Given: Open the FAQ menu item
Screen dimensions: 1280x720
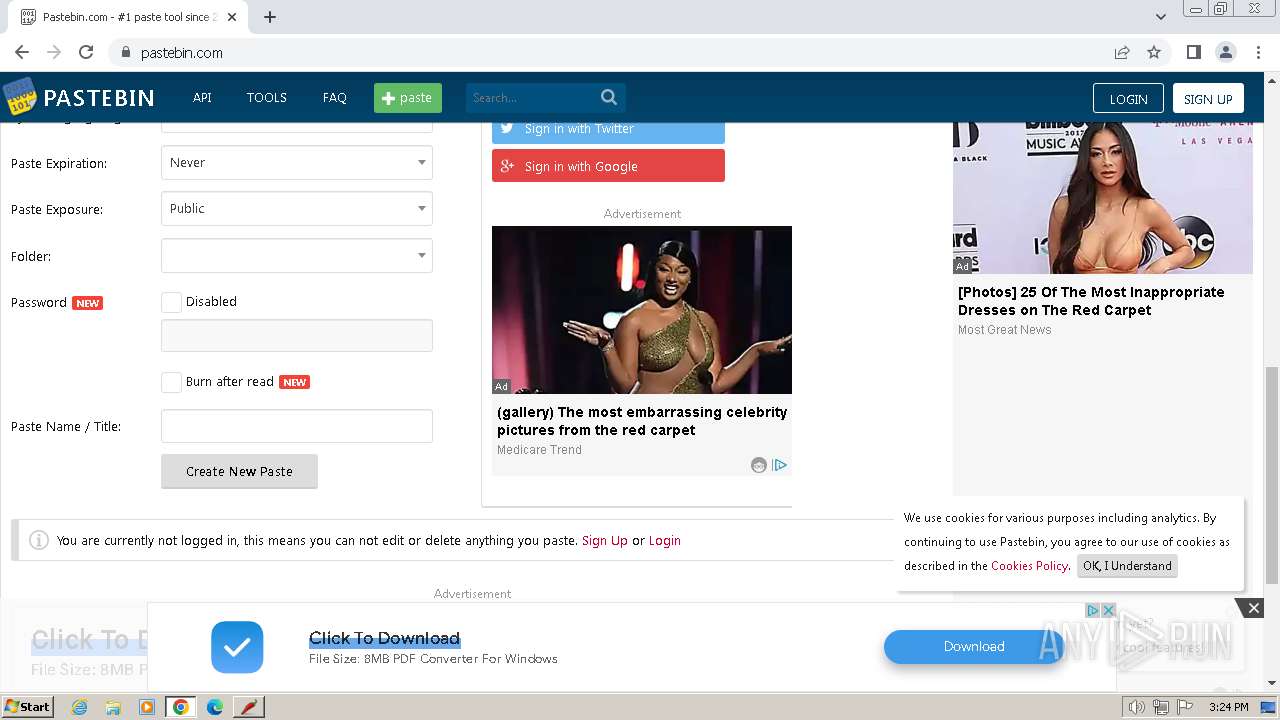Looking at the screenshot, I should pos(335,97).
